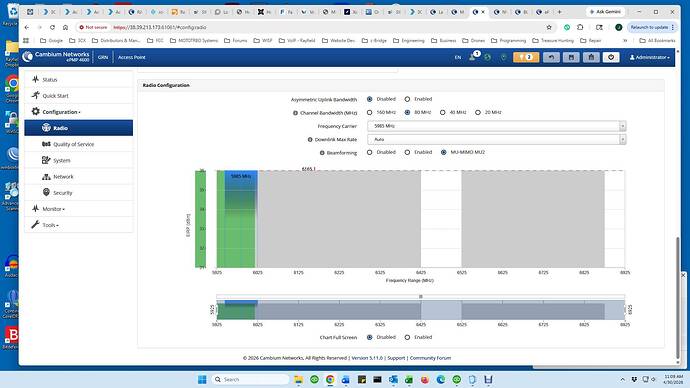Expand the Monitor sidebar section
690x388 pixels.
click(x=79, y=209)
